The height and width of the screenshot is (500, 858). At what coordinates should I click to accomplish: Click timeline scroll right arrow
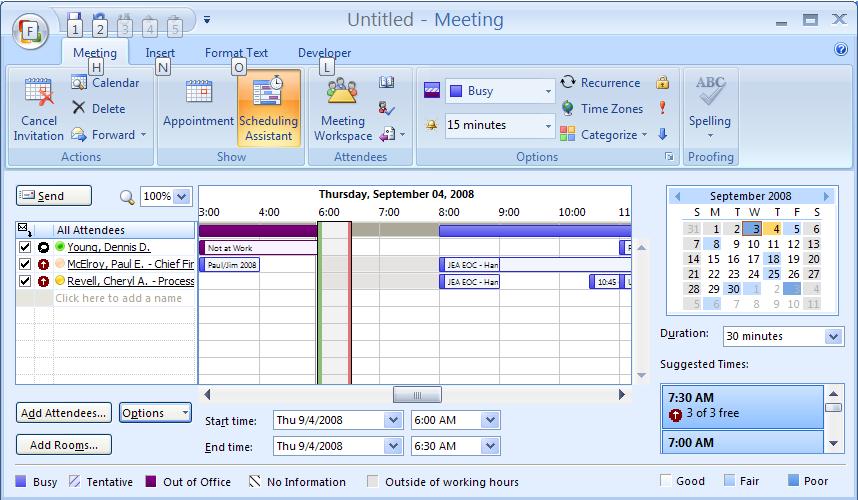622,394
